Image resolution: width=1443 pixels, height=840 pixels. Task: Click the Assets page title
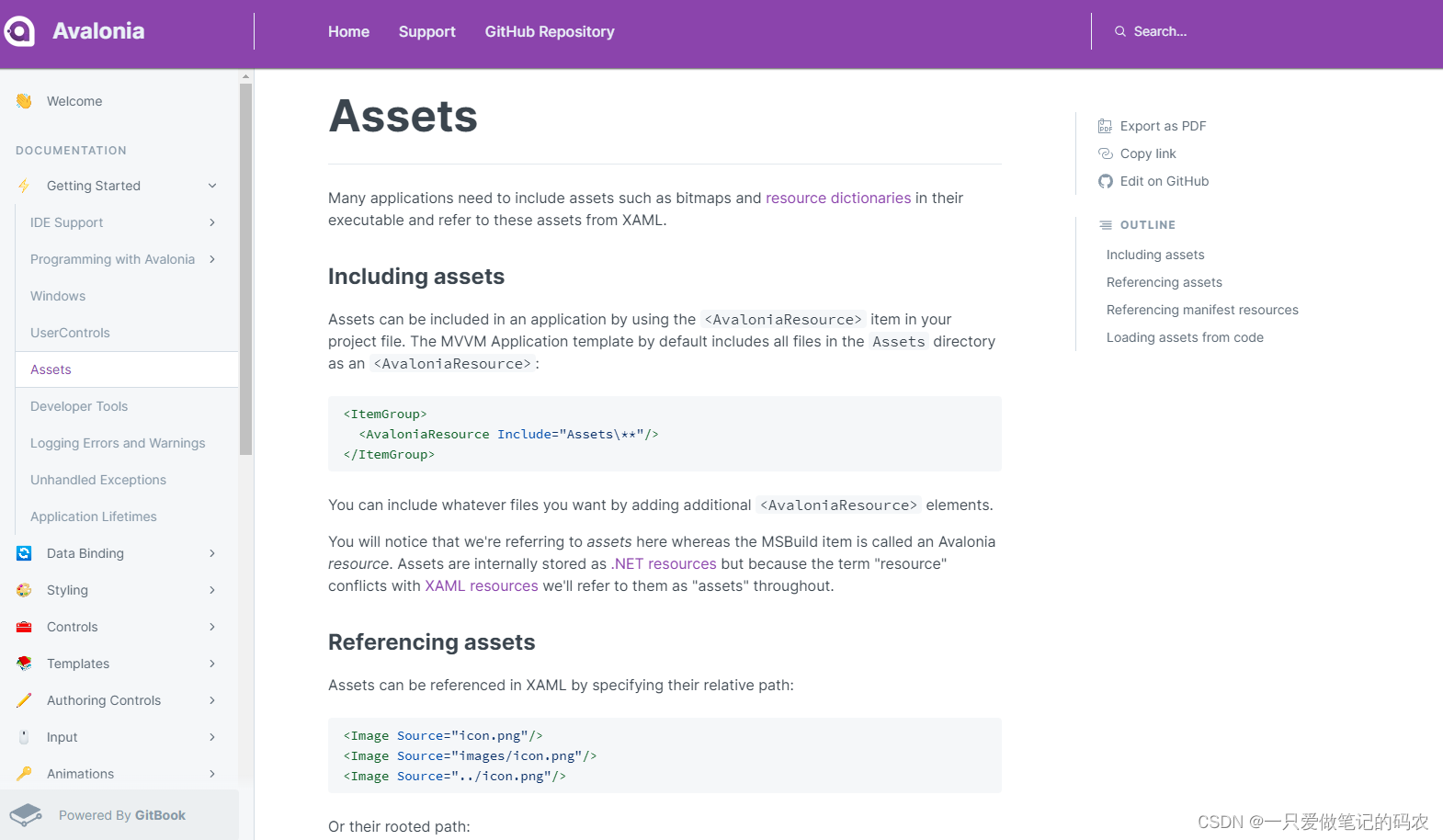(x=403, y=117)
